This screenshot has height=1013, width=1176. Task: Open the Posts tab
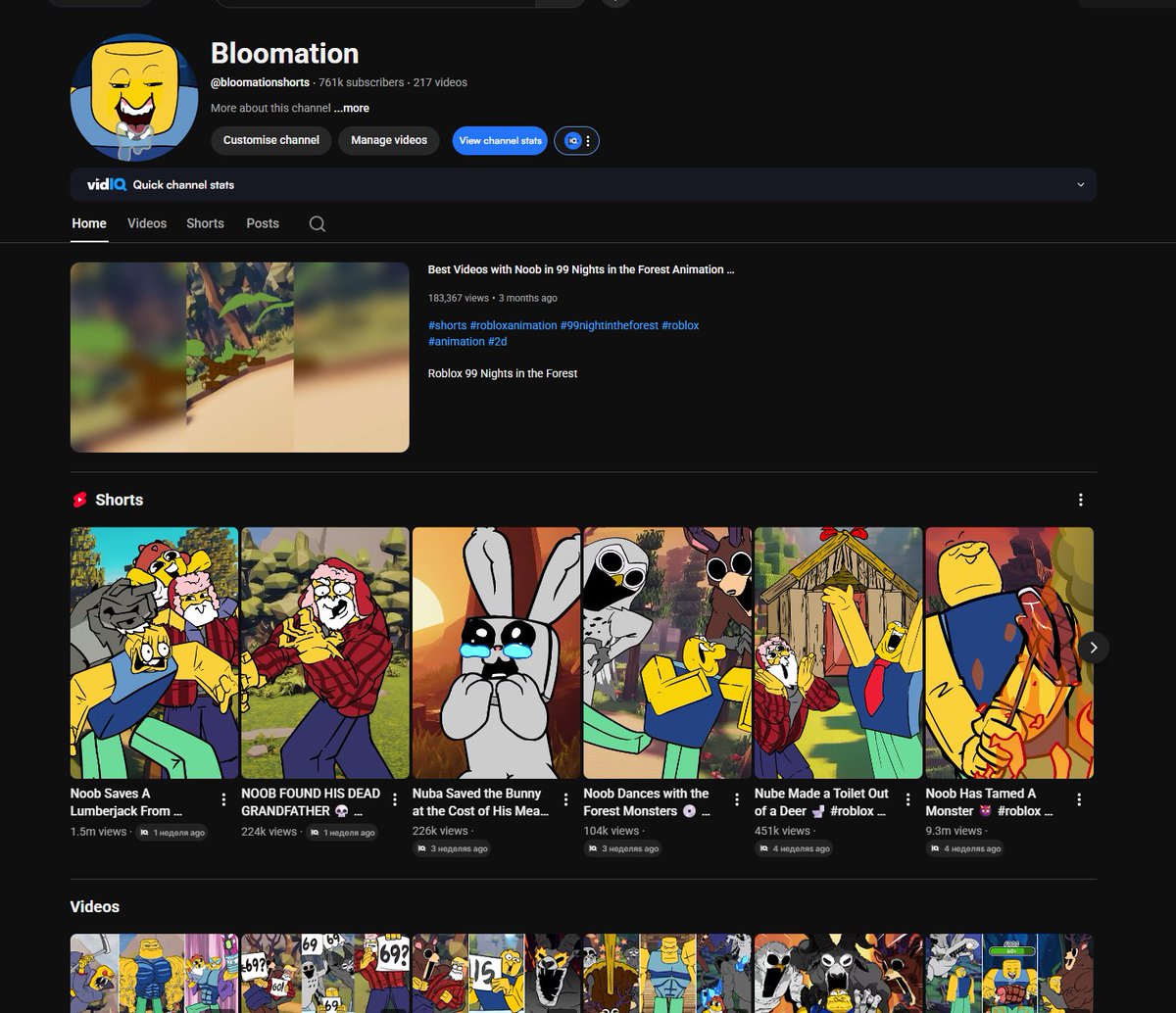pyautogui.click(x=263, y=223)
